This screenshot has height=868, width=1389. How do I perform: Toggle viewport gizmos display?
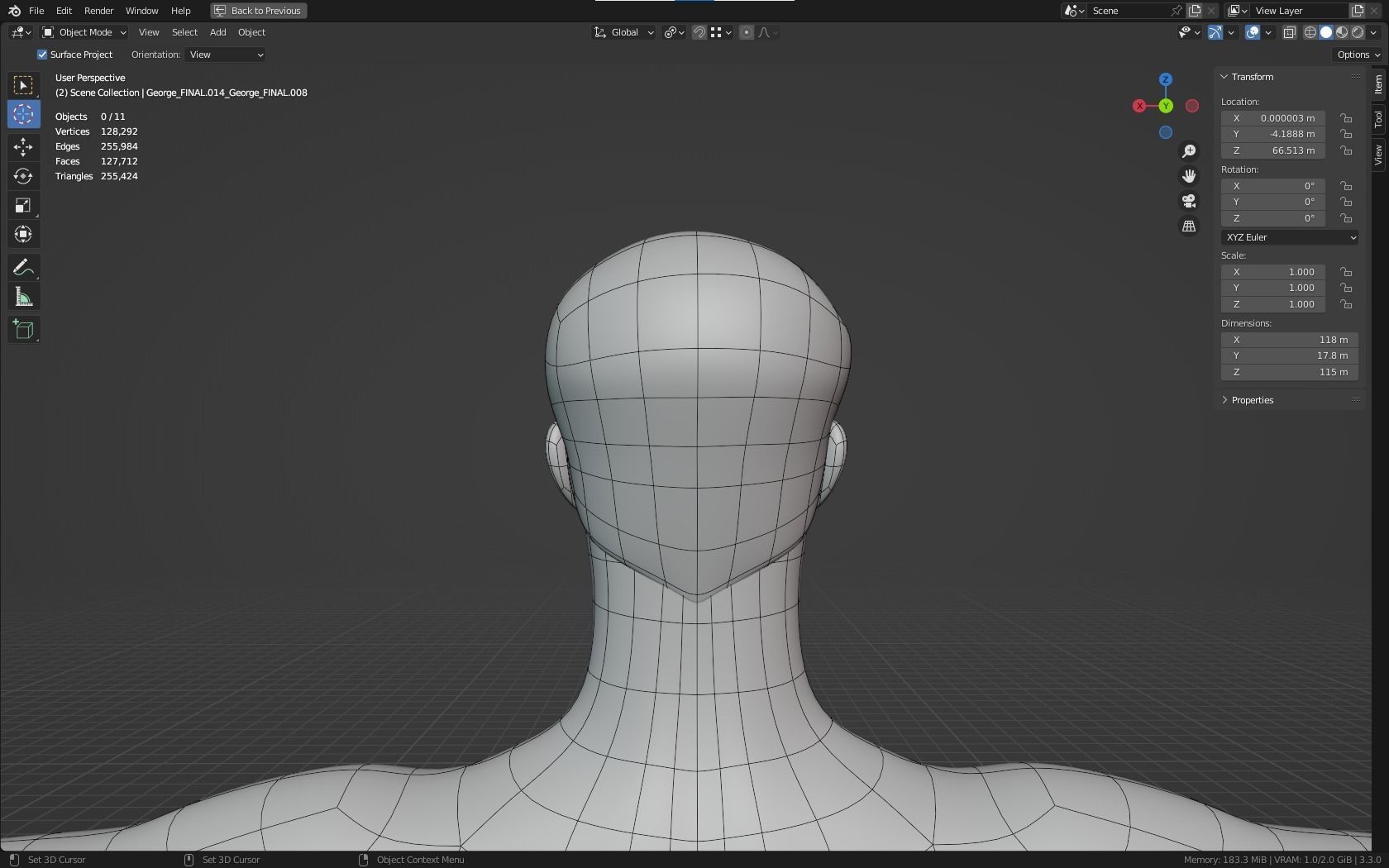point(1215,32)
